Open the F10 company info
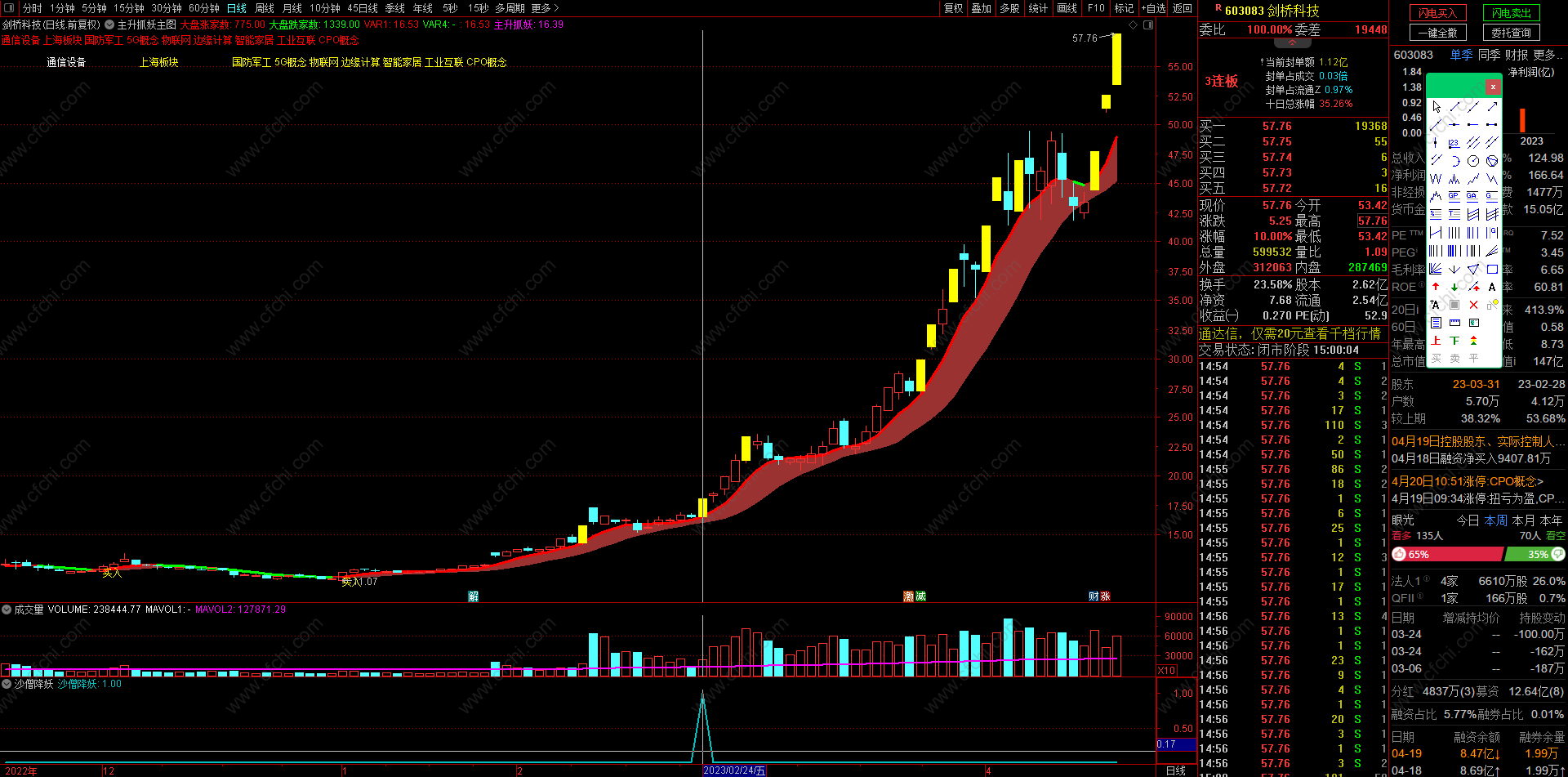 pyautogui.click(x=1096, y=8)
